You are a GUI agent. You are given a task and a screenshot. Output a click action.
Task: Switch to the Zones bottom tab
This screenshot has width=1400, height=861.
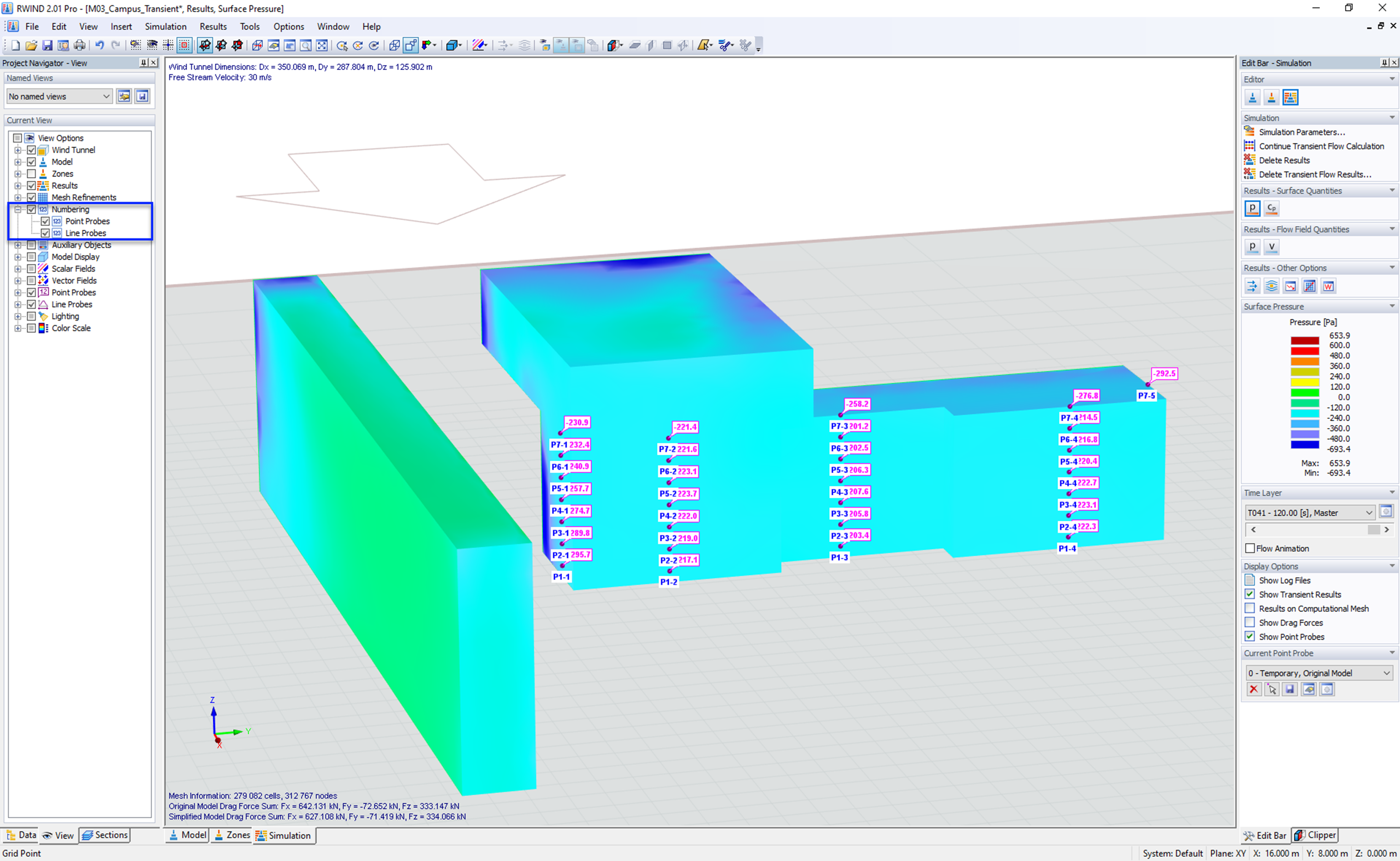click(x=231, y=835)
